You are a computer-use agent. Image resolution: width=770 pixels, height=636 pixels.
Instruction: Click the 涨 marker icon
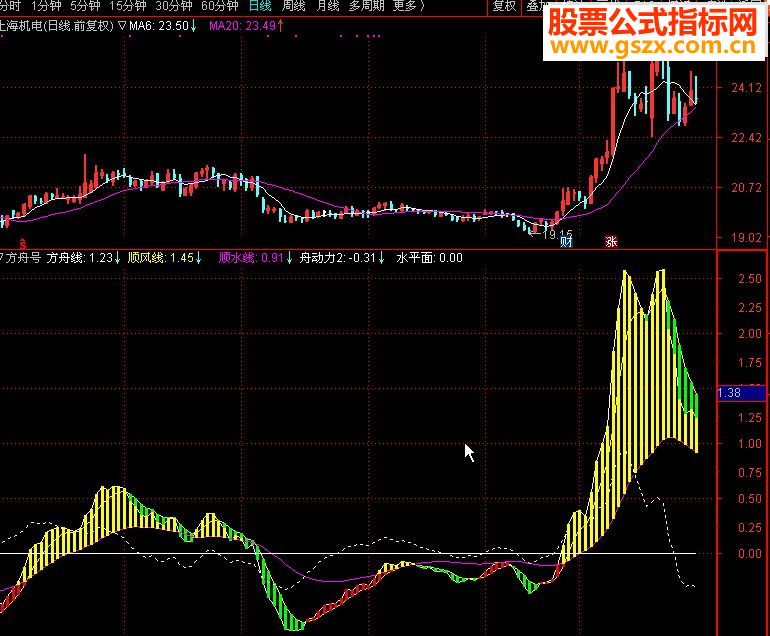611,242
